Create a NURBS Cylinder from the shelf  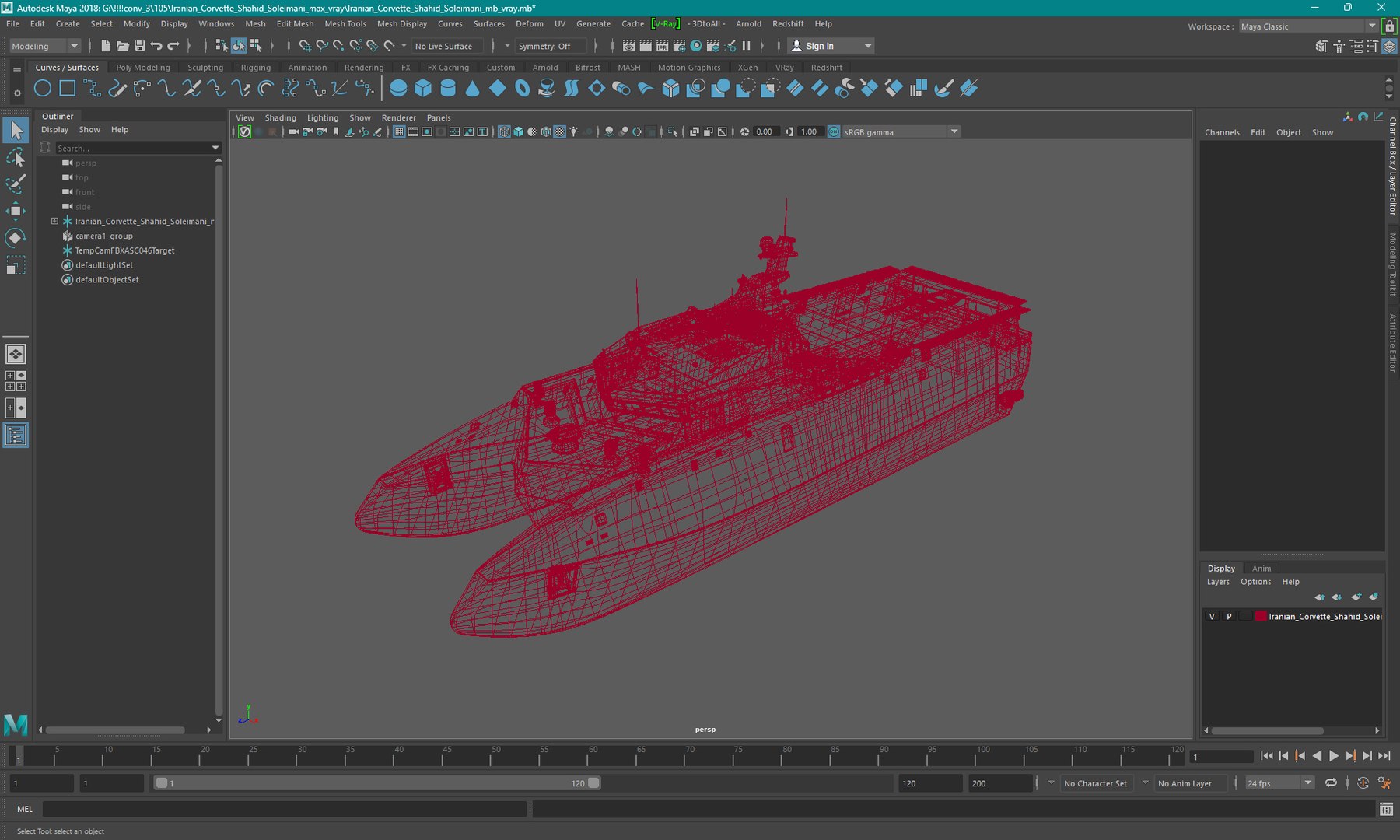448,89
